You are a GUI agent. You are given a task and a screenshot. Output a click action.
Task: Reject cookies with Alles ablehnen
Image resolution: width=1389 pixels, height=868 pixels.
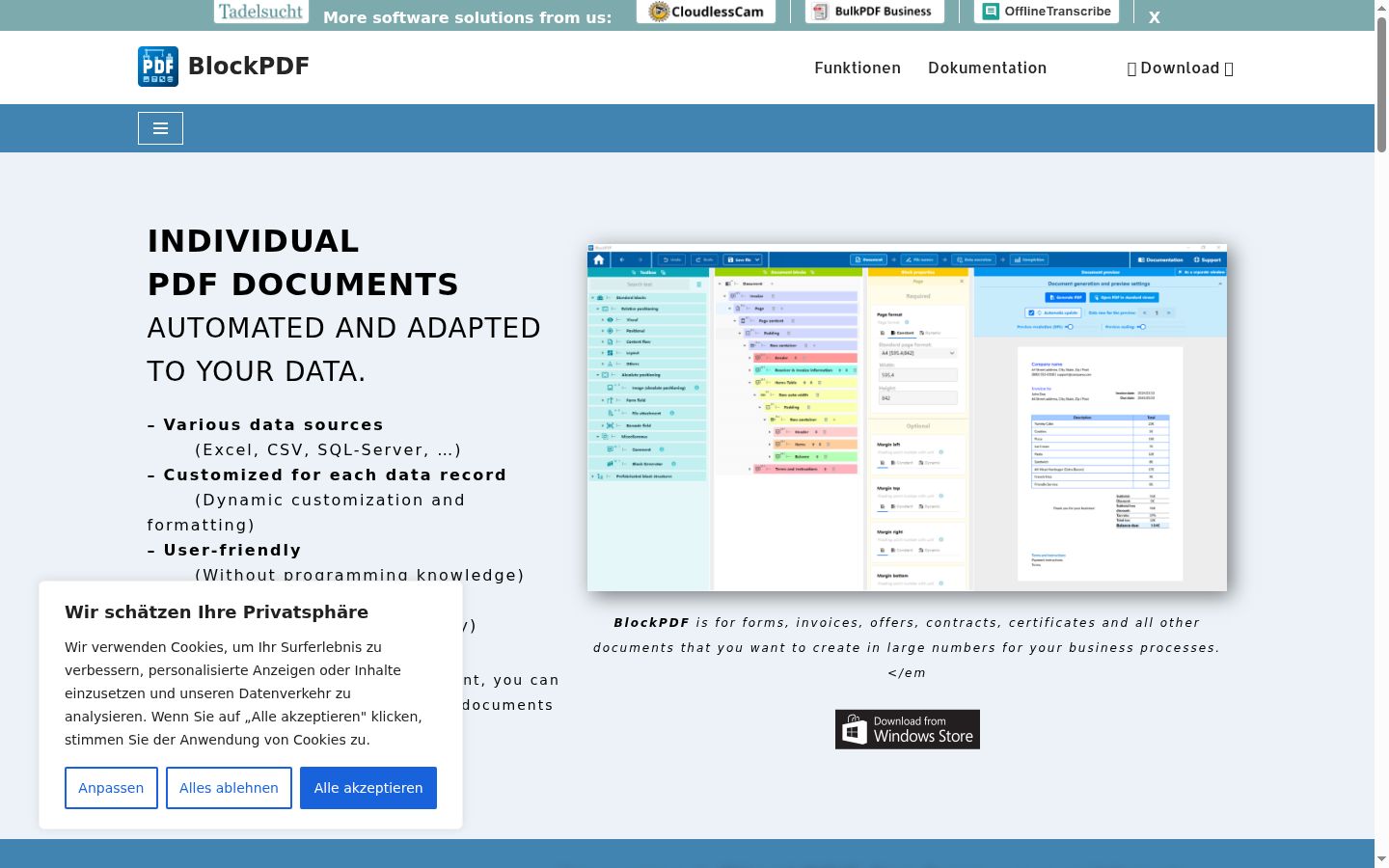point(229,788)
